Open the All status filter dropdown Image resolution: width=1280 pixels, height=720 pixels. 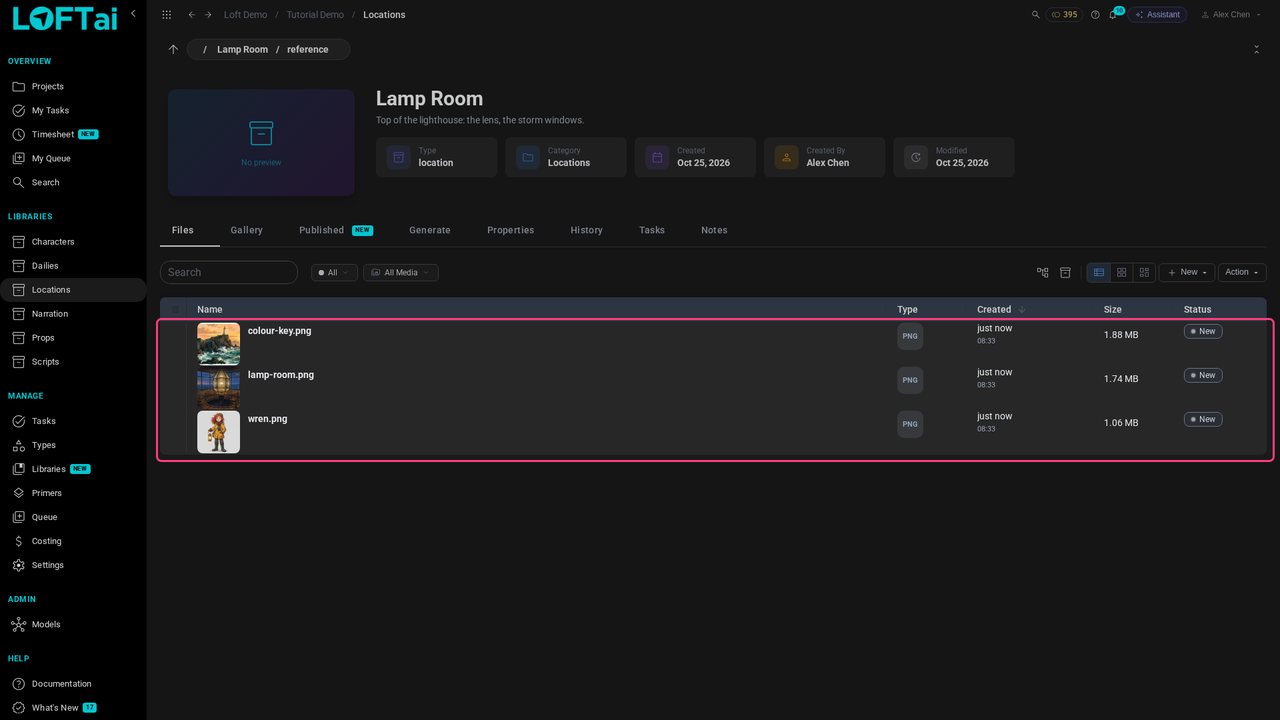point(334,272)
